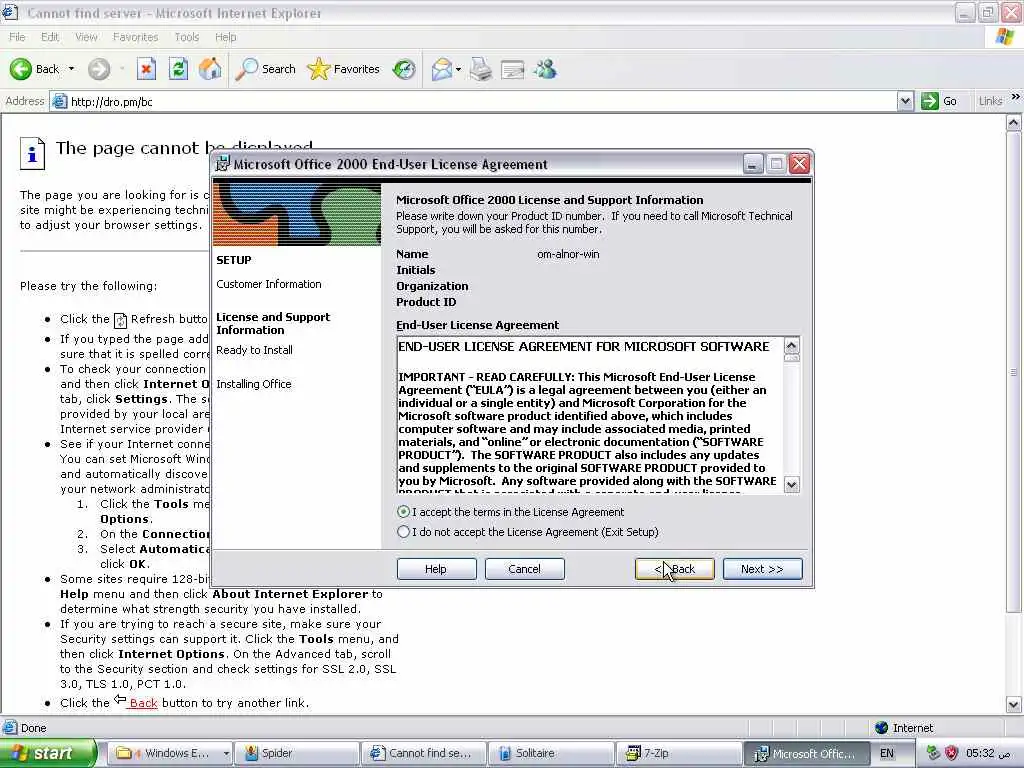Expand the Mail button dropdown arrow
The height and width of the screenshot is (768, 1024).
[458, 69]
